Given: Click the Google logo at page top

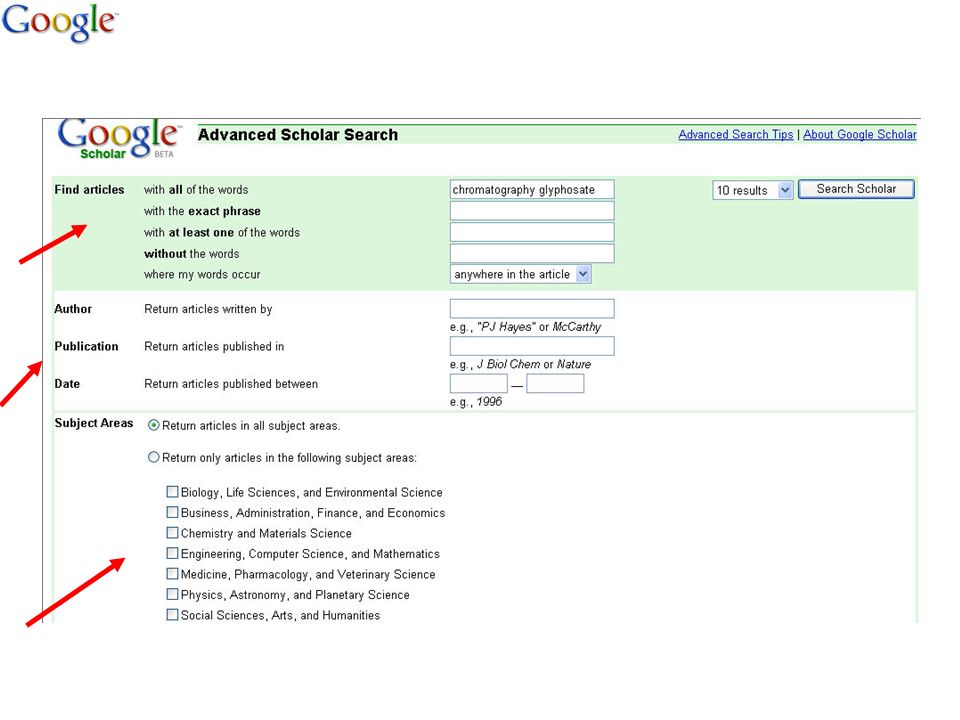Looking at the screenshot, I should pyautogui.click(x=59, y=23).
